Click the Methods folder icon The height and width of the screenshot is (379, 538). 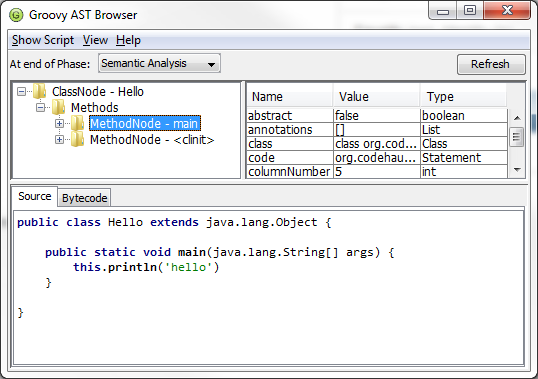pyautogui.click(x=59, y=107)
